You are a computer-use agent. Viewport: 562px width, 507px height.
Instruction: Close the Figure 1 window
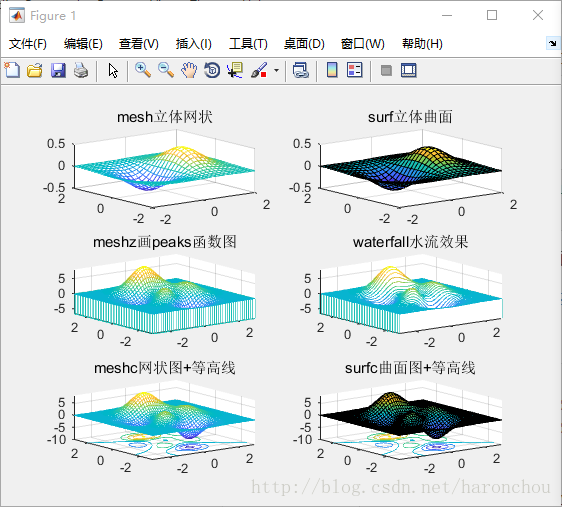(538, 15)
